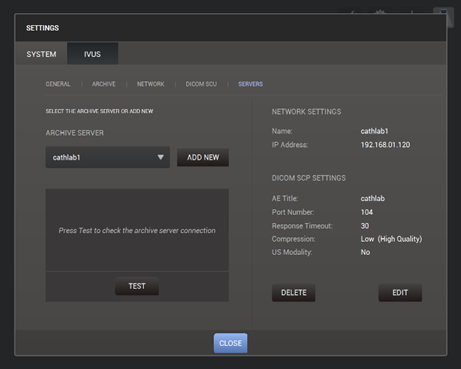Click the DICOM SCP SETTINGS heading
This screenshot has height=369, width=461.
[x=309, y=178]
